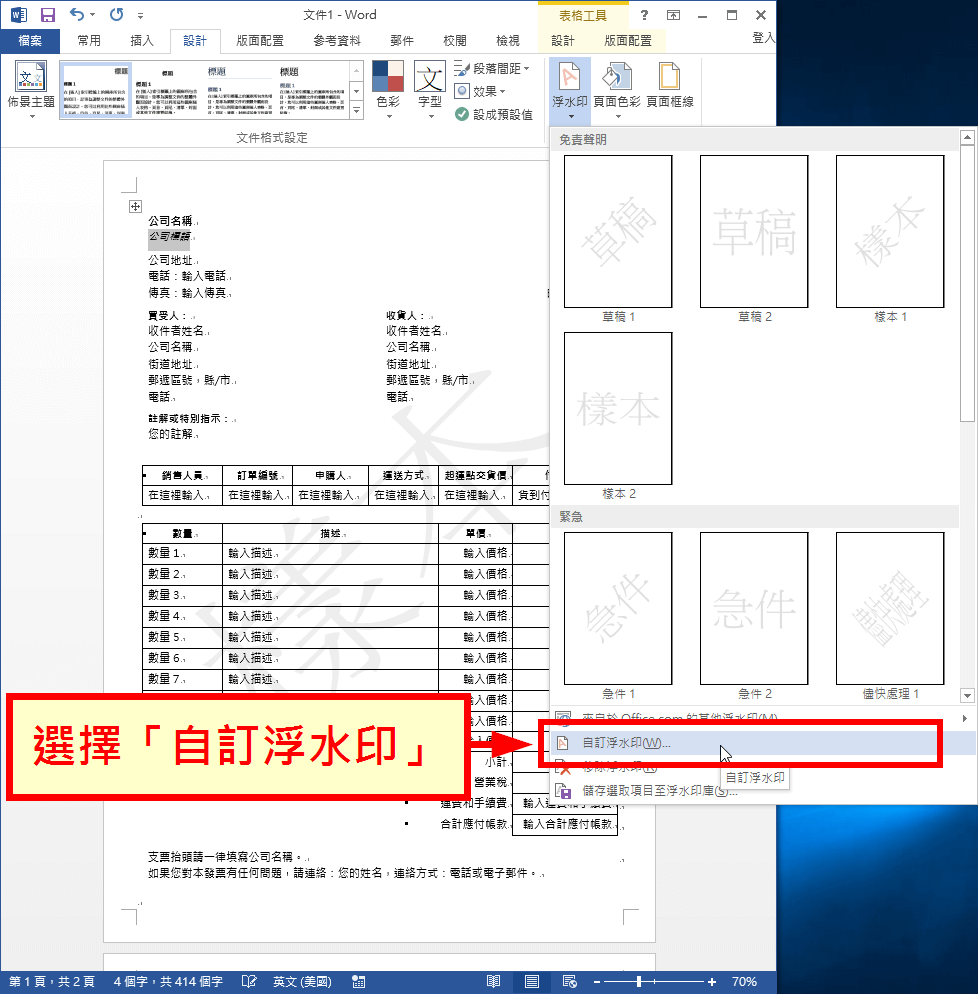
Task: Click the Save icon in Quick Access Toolbar
Action: click(x=45, y=14)
